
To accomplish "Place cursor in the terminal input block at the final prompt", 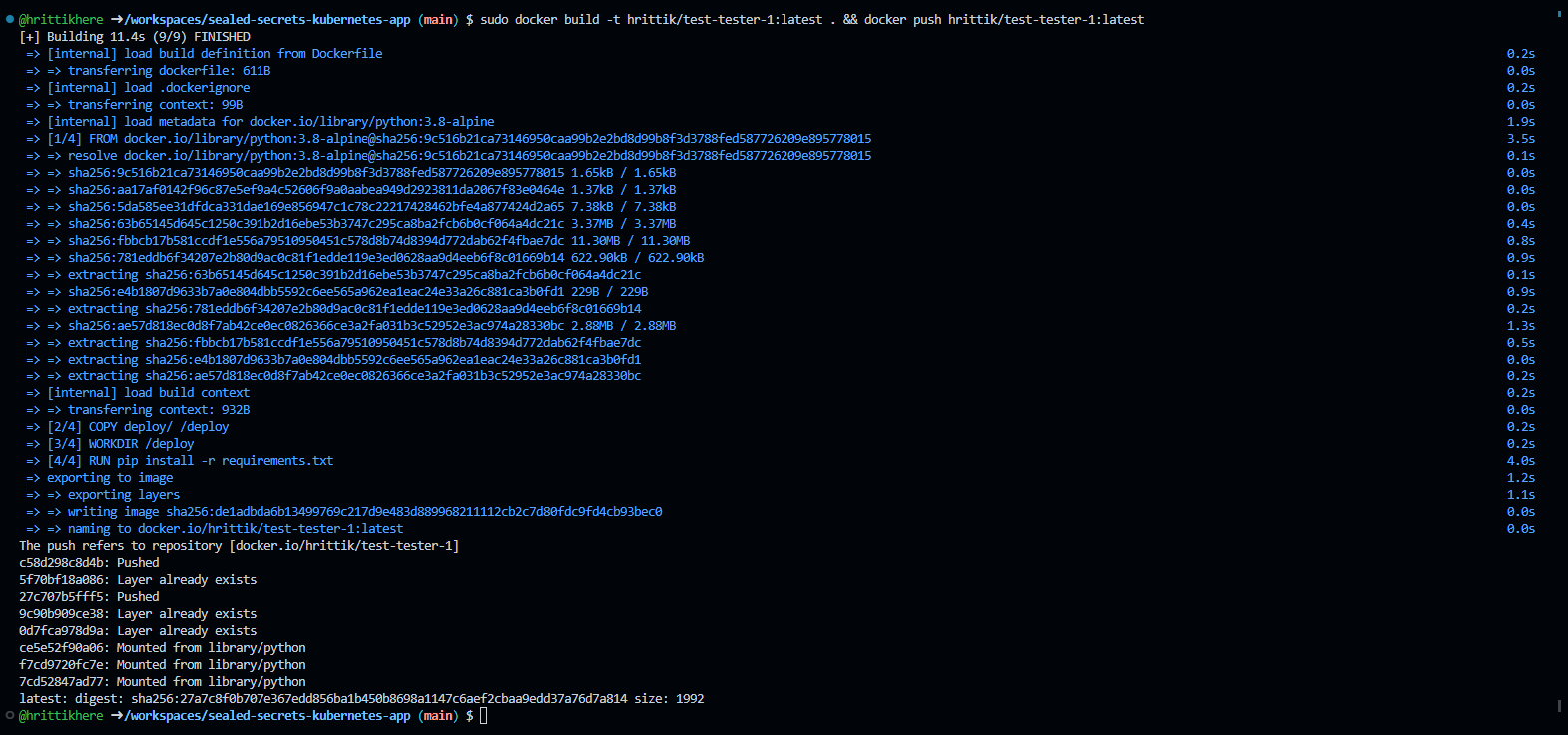I will 484,716.
